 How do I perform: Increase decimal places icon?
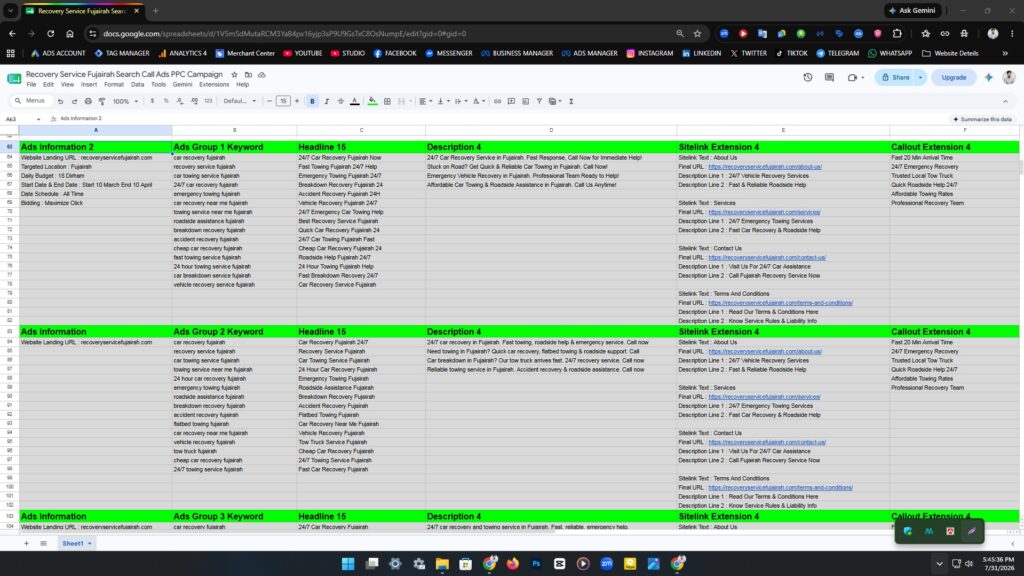pyautogui.click(x=194, y=101)
